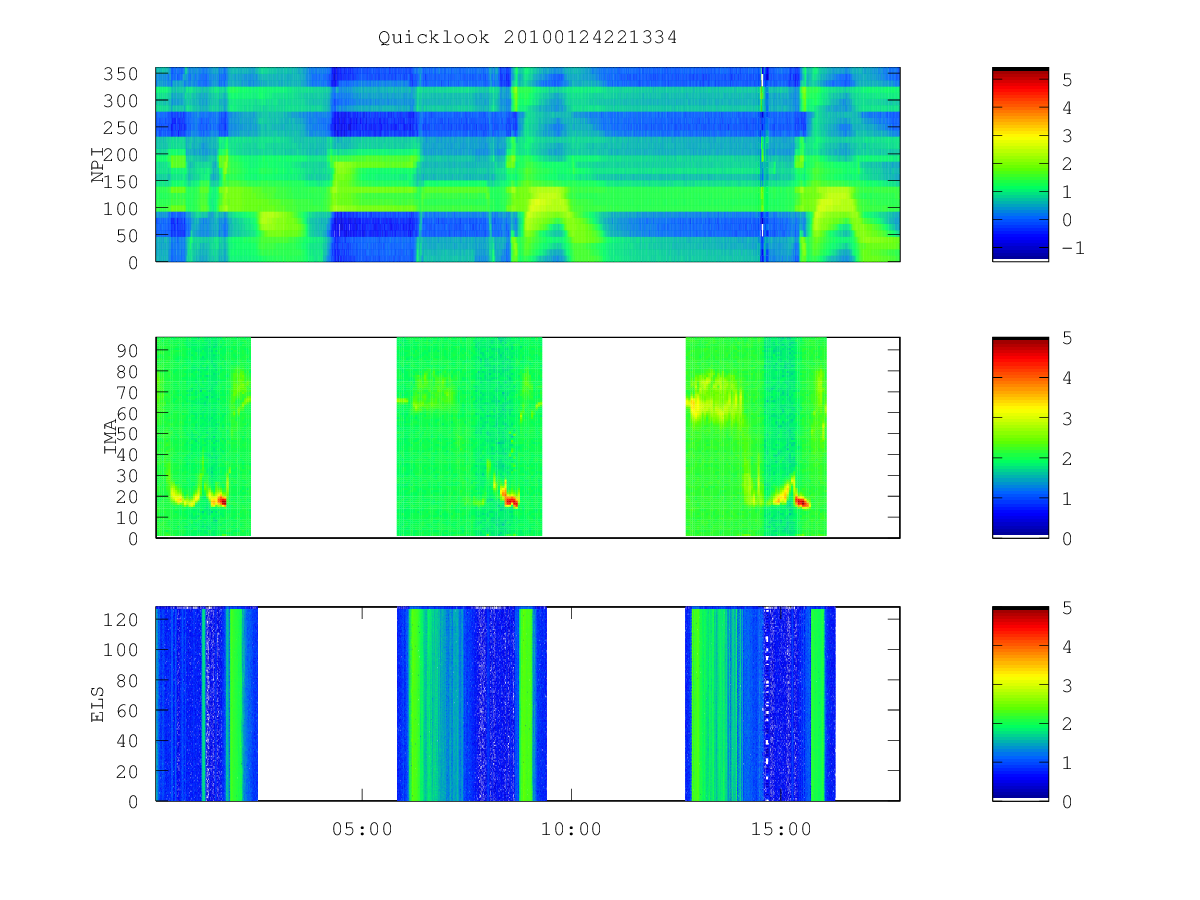Click the 15:00 time tick label
Image resolution: width=1200 pixels, height=900 pixels.
pyautogui.click(x=780, y=829)
